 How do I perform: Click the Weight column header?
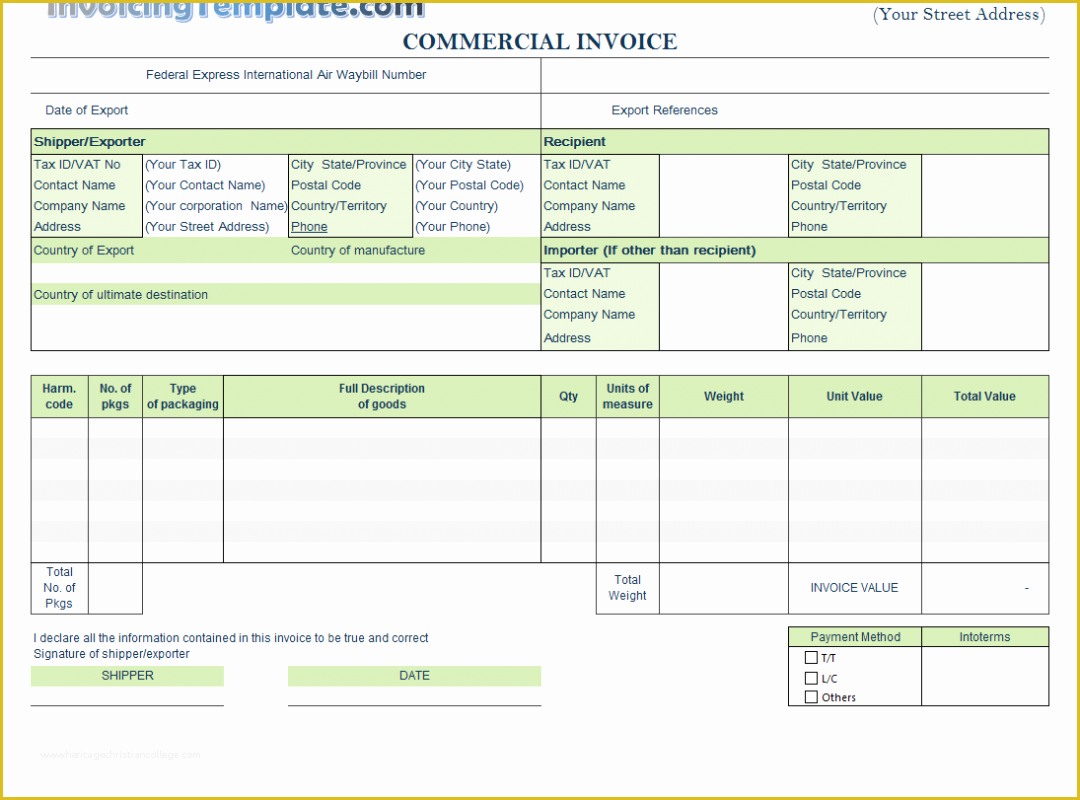click(x=723, y=396)
